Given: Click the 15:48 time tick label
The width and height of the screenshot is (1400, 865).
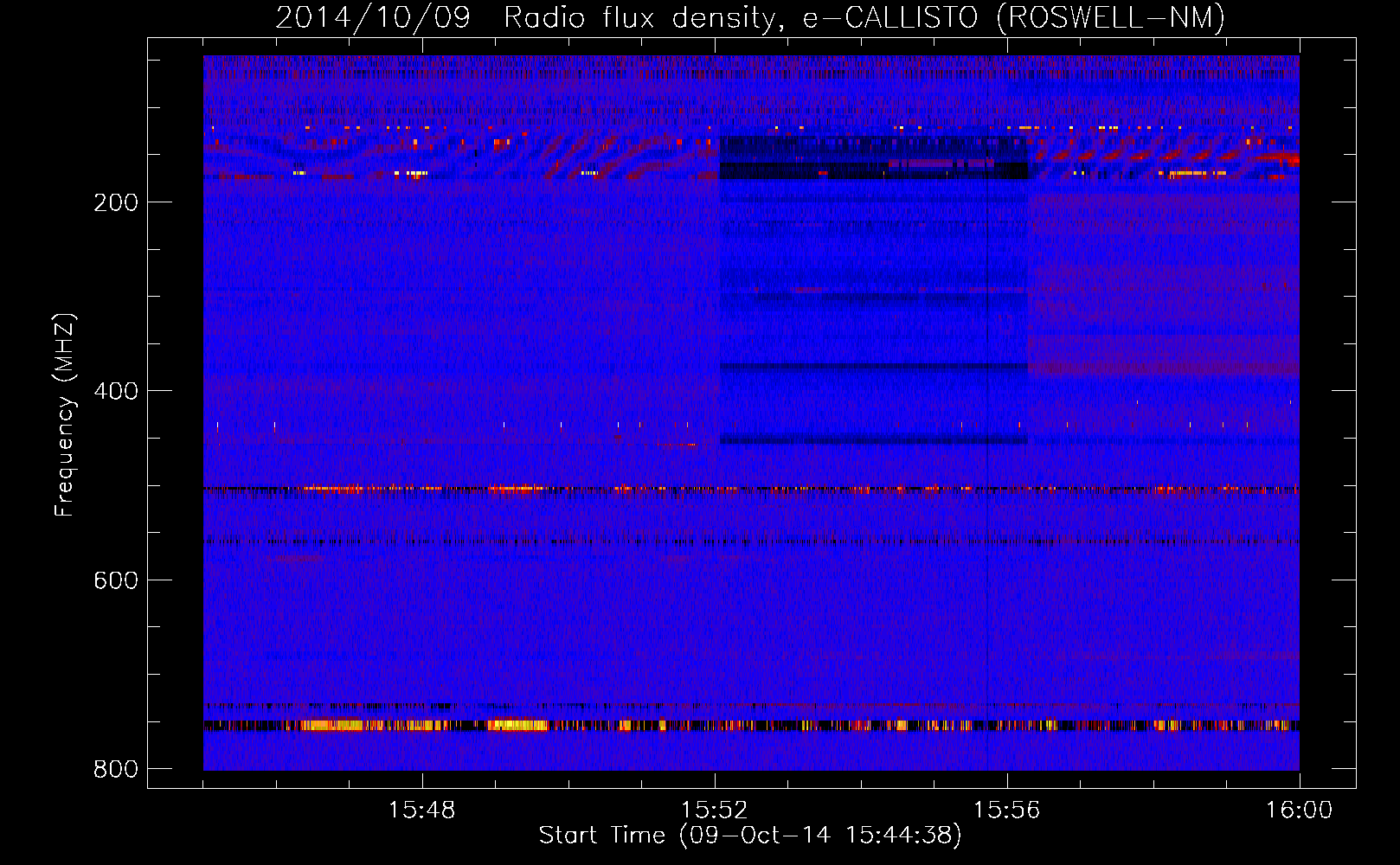Looking at the screenshot, I should tap(421, 811).
